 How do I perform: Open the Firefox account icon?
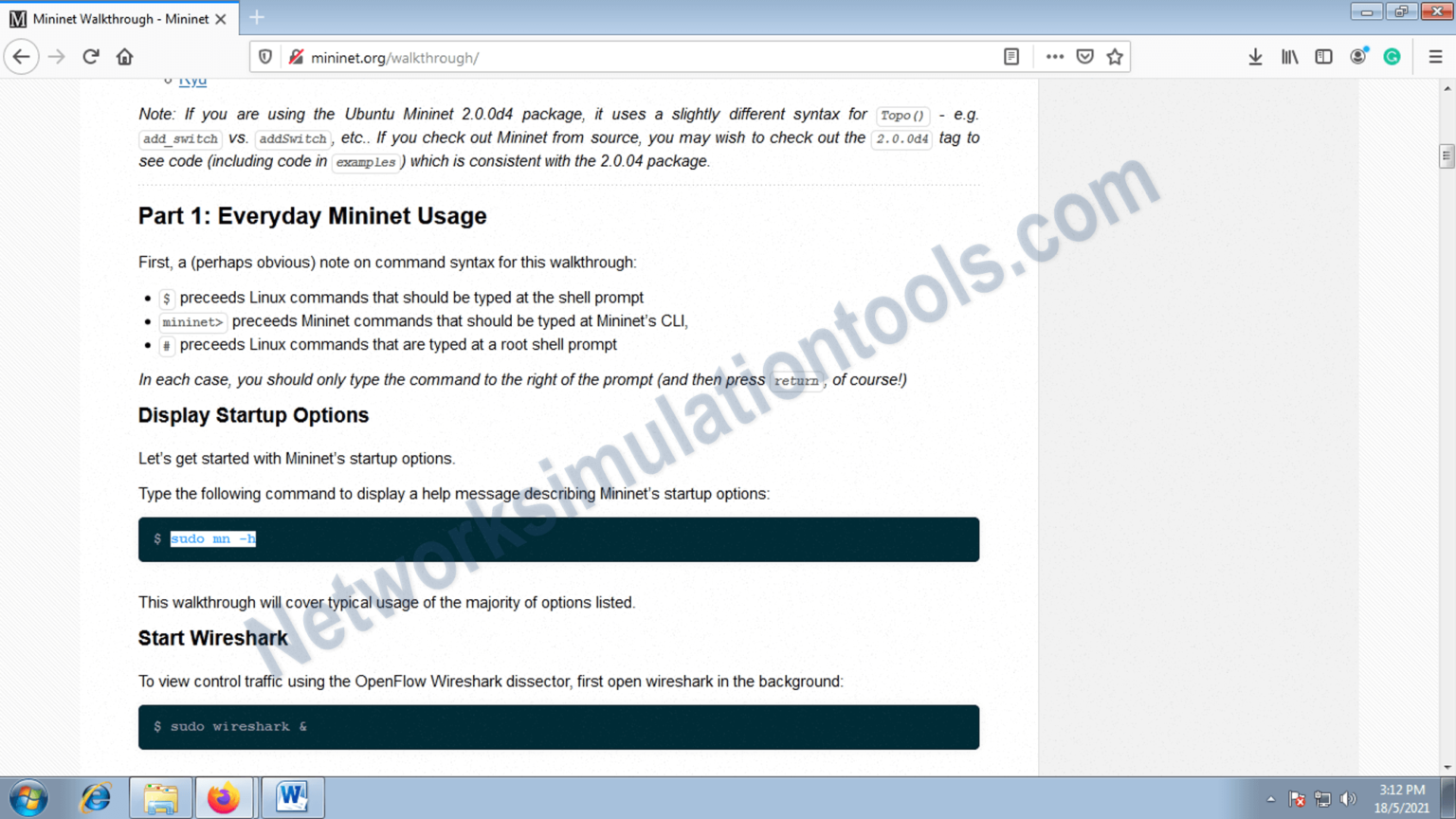coord(1357,57)
